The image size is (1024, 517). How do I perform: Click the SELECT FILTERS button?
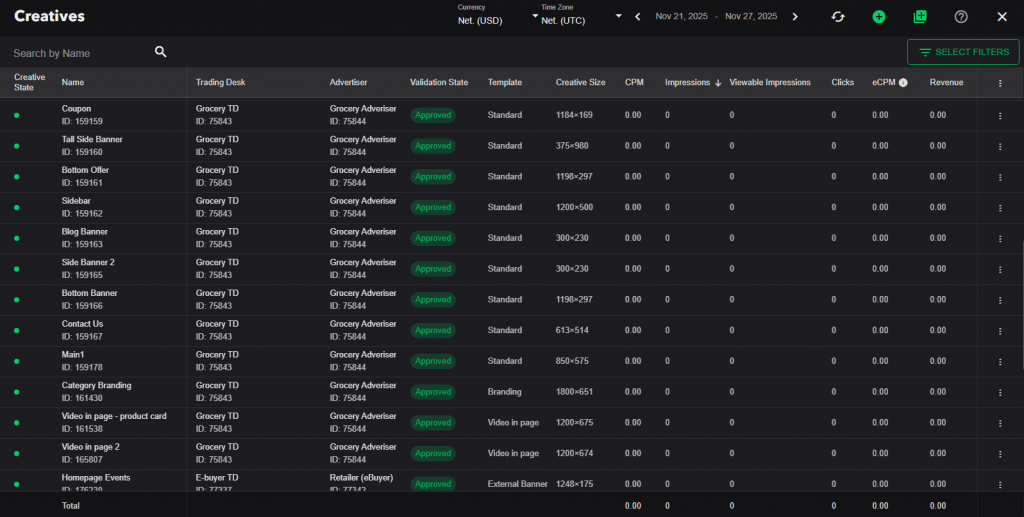[963, 52]
